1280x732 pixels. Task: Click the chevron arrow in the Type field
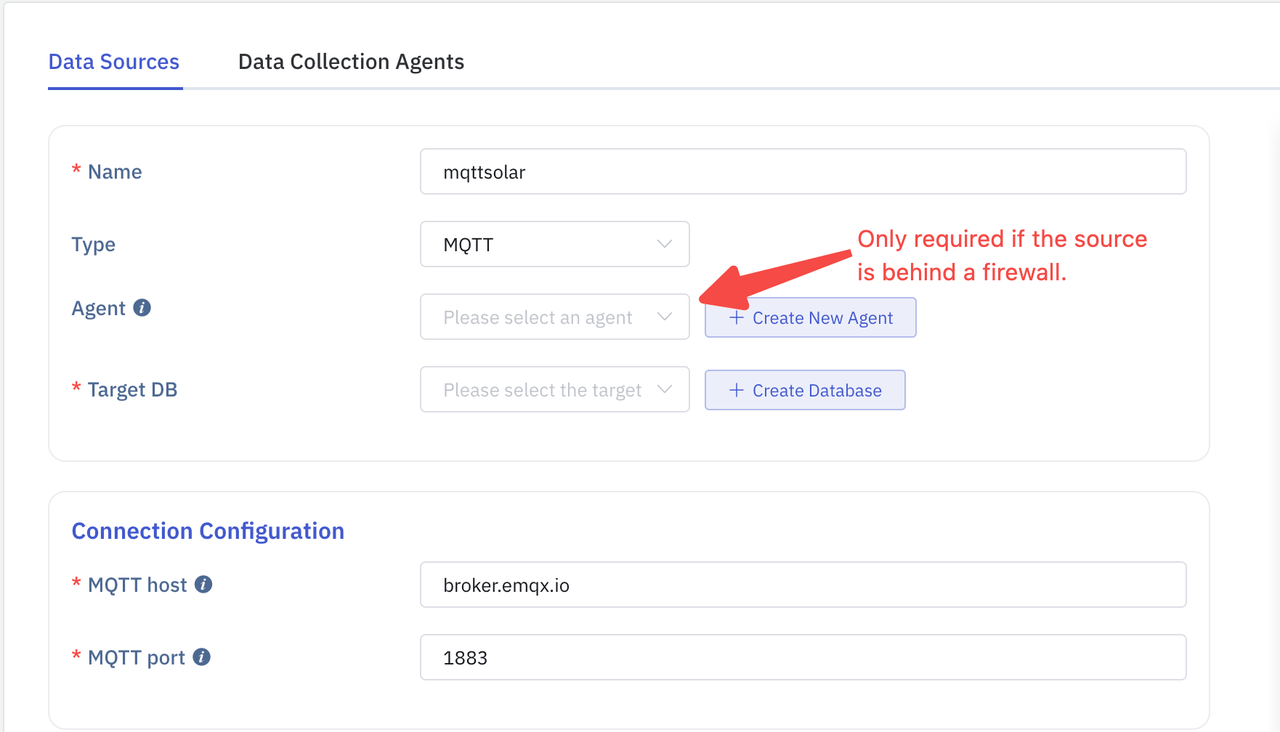(664, 244)
